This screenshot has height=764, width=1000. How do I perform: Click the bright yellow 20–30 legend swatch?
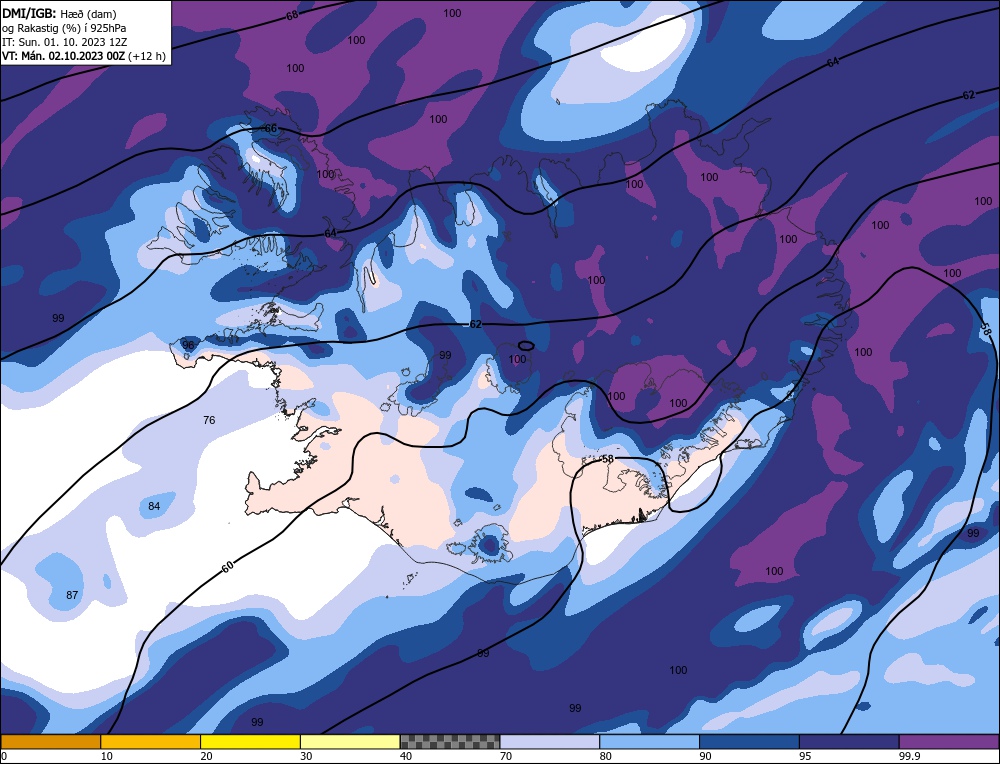[250, 742]
